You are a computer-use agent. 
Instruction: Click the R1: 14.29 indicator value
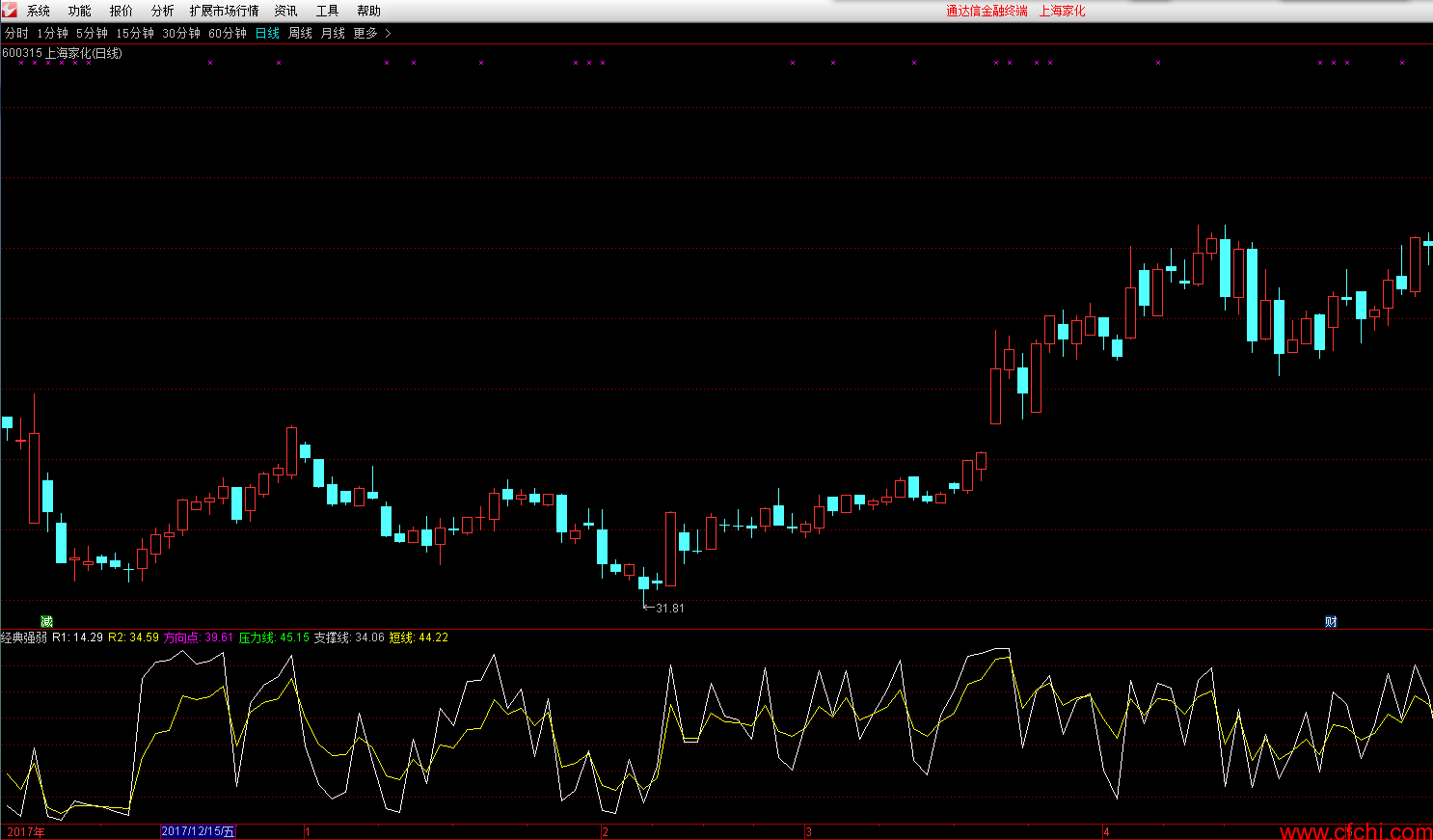pos(77,637)
